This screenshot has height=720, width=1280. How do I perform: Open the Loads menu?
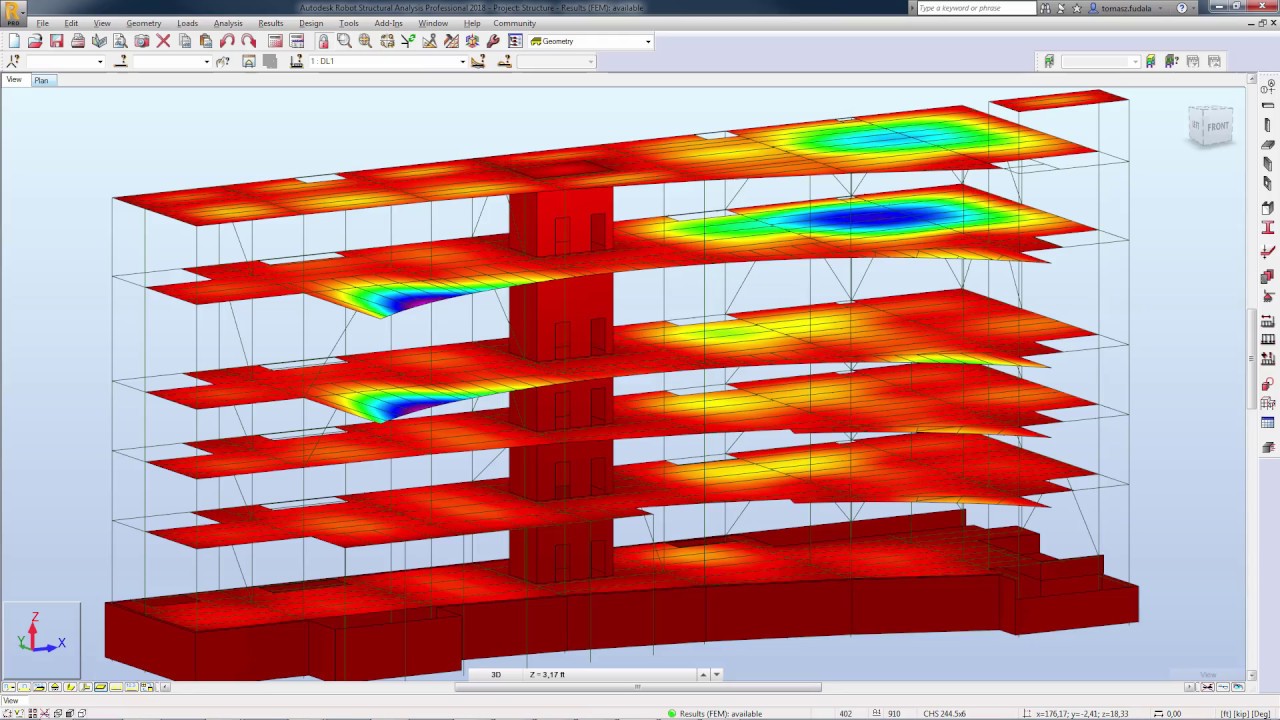(187, 23)
